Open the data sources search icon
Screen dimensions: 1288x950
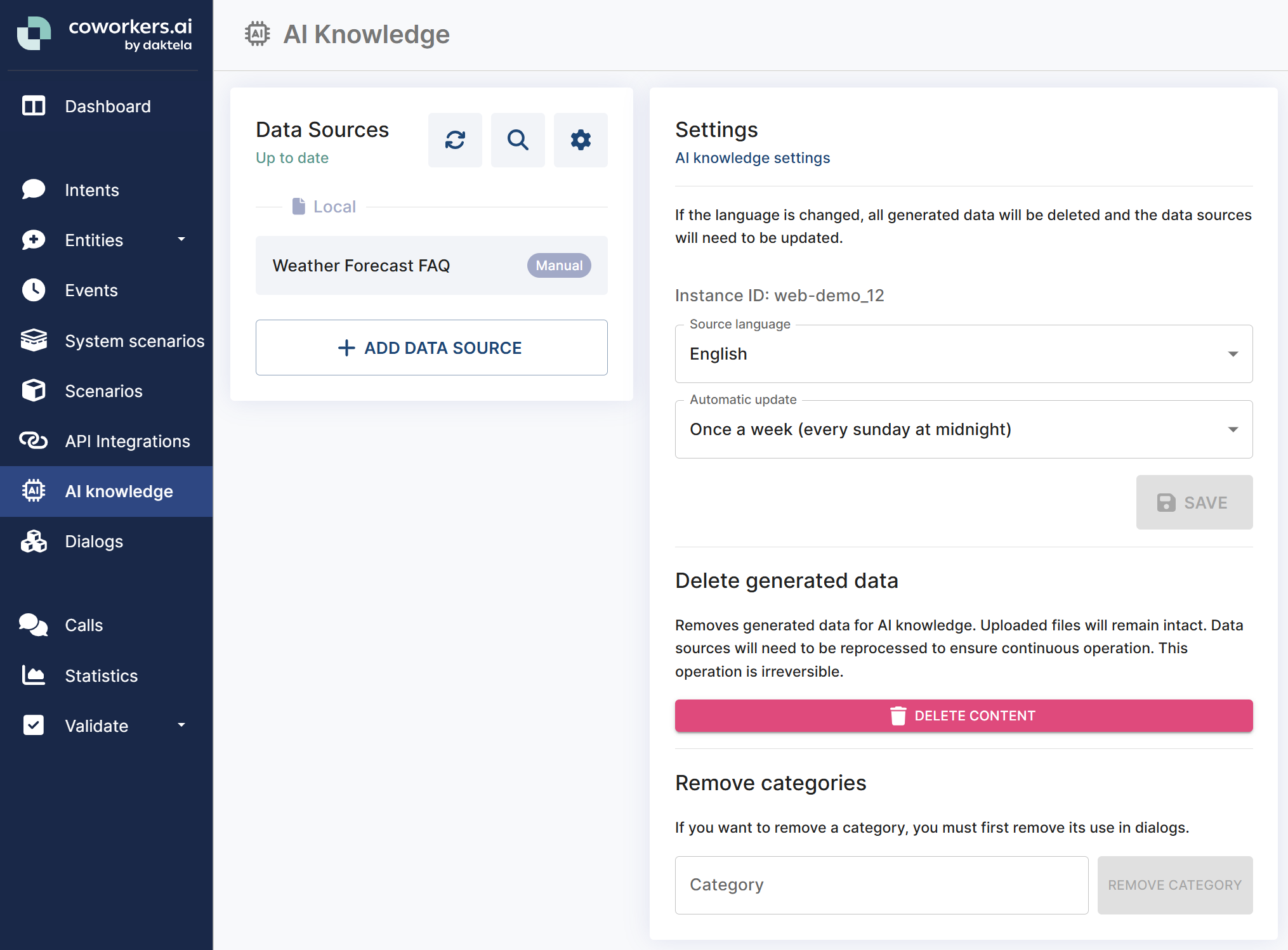pyautogui.click(x=518, y=140)
